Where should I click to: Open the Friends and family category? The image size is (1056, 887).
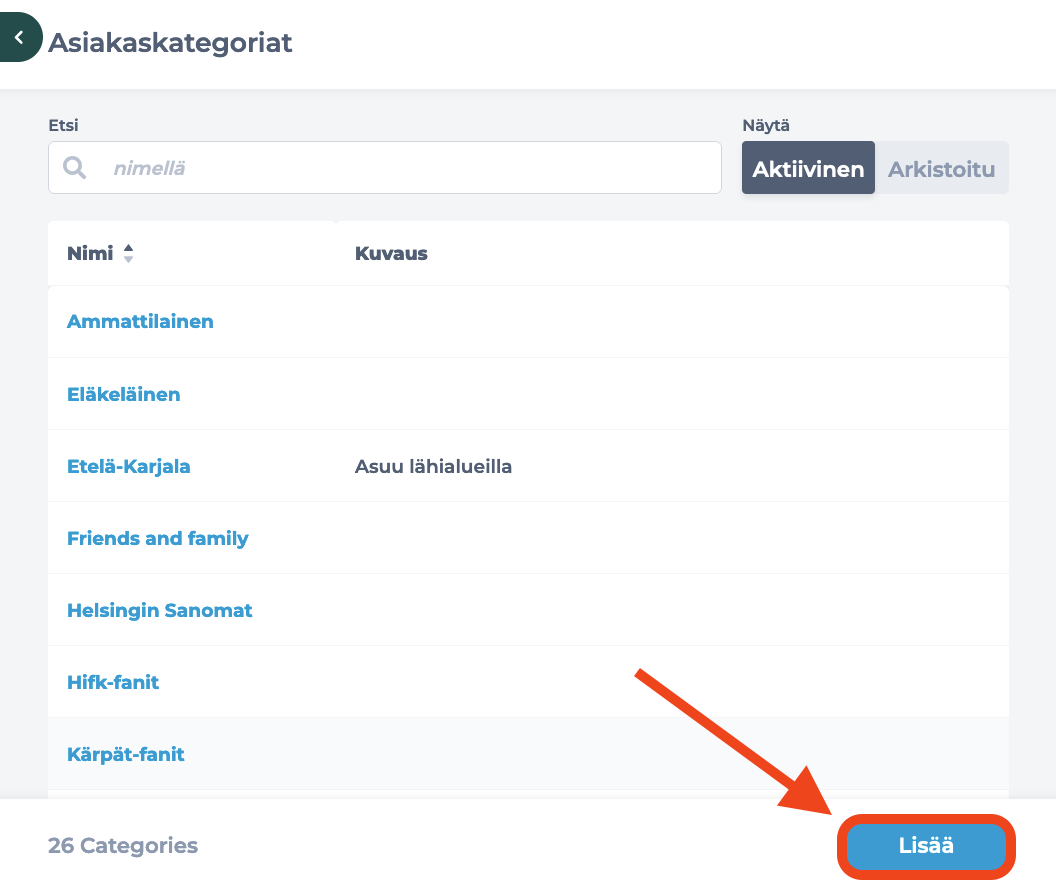158,538
